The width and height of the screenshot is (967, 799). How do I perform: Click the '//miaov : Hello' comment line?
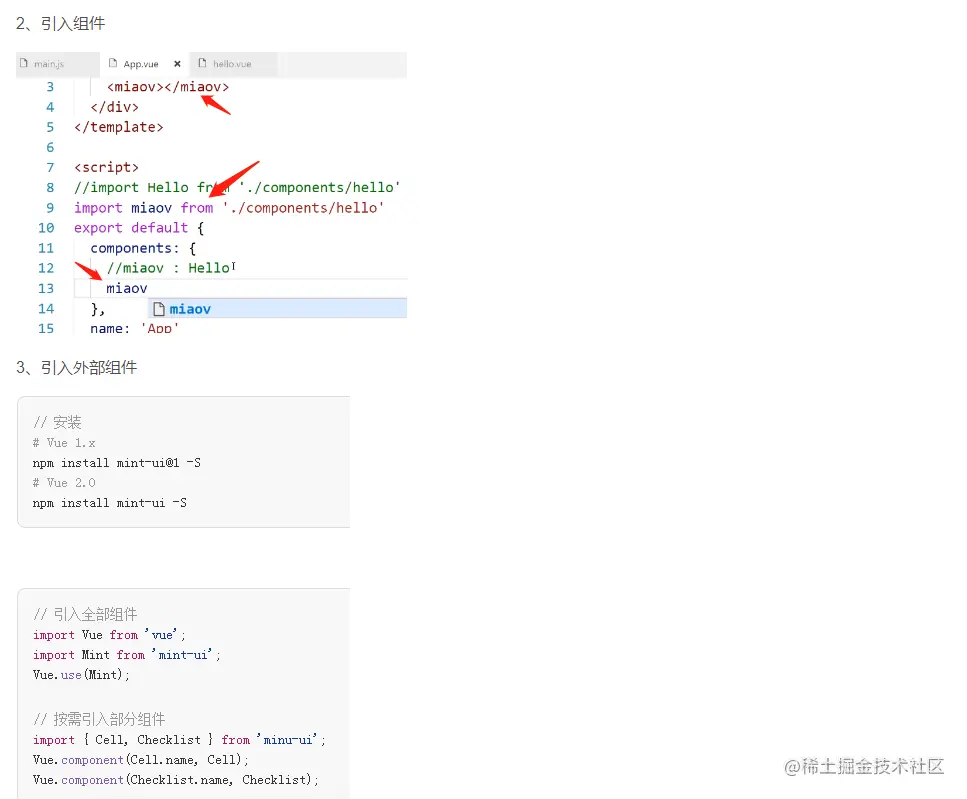pyautogui.click(x=168, y=268)
